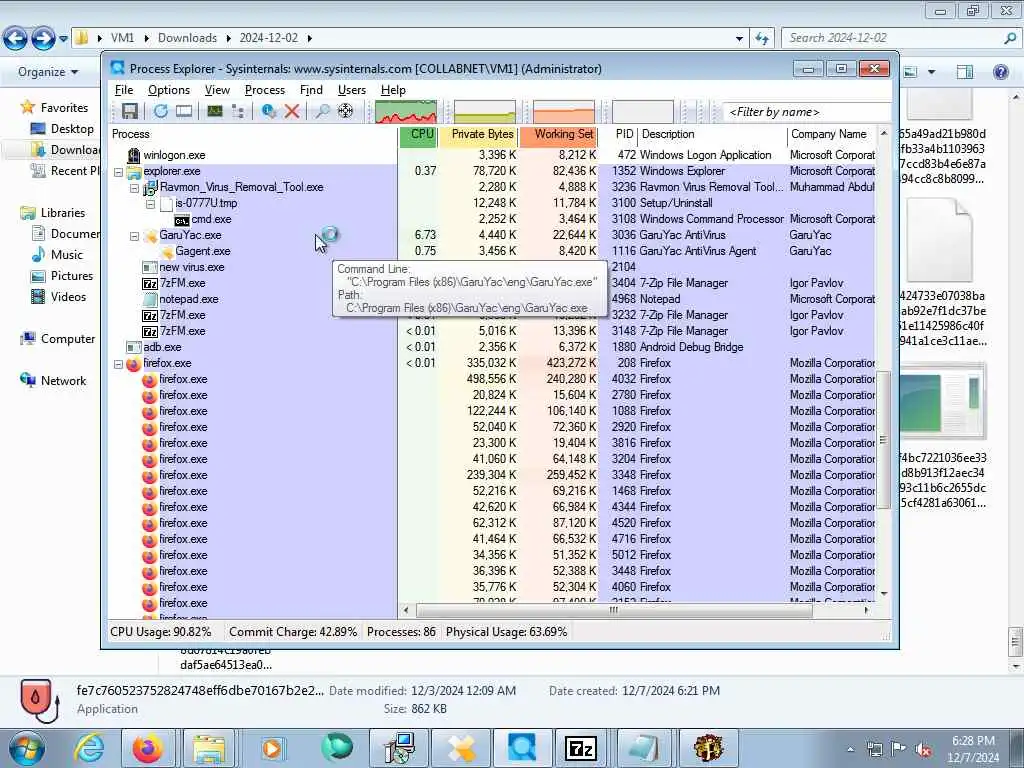Open System Information toolbar icon

pyautogui.click(x=215, y=112)
